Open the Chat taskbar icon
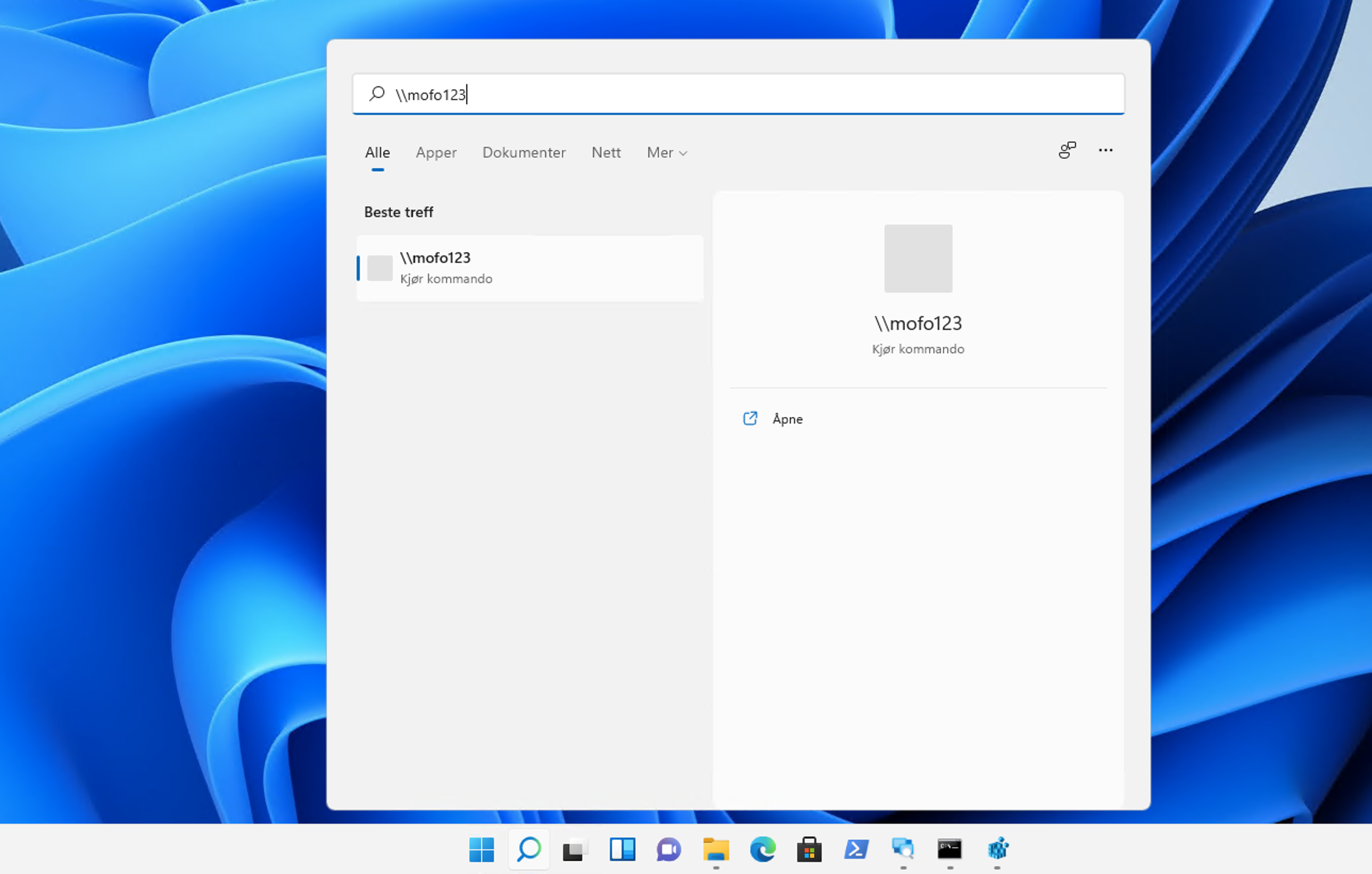Image resolution: width=1372 pixels, height=874 pixels. click(669, 850)
